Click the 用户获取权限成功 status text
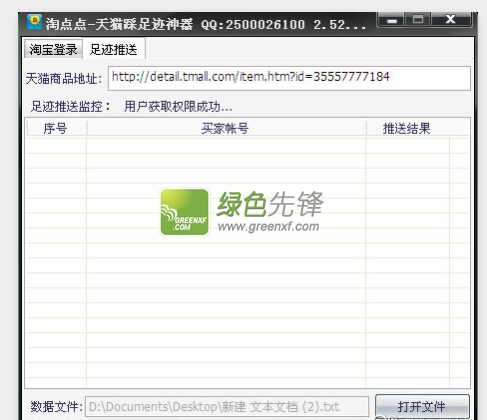The image size is (487, 420). 178,107
